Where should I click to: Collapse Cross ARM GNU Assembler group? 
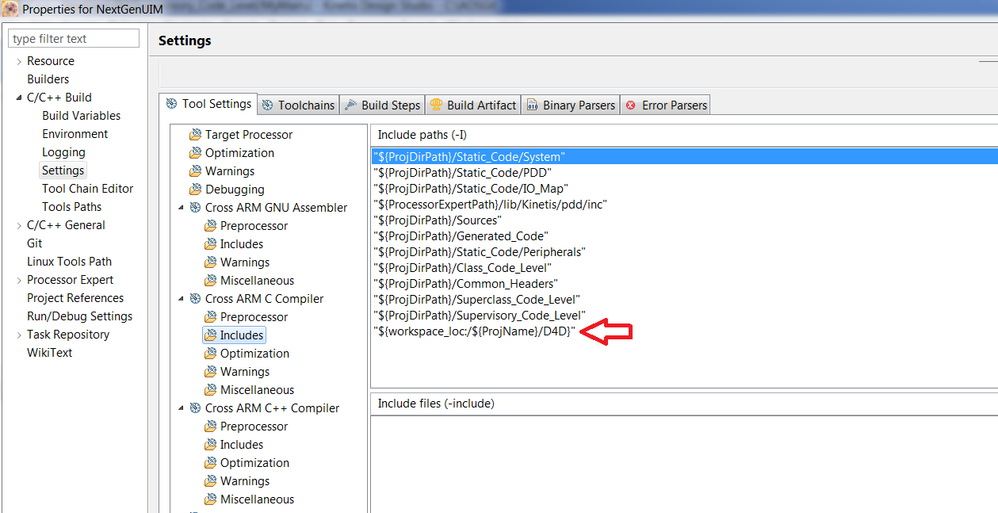pos(181,207)
